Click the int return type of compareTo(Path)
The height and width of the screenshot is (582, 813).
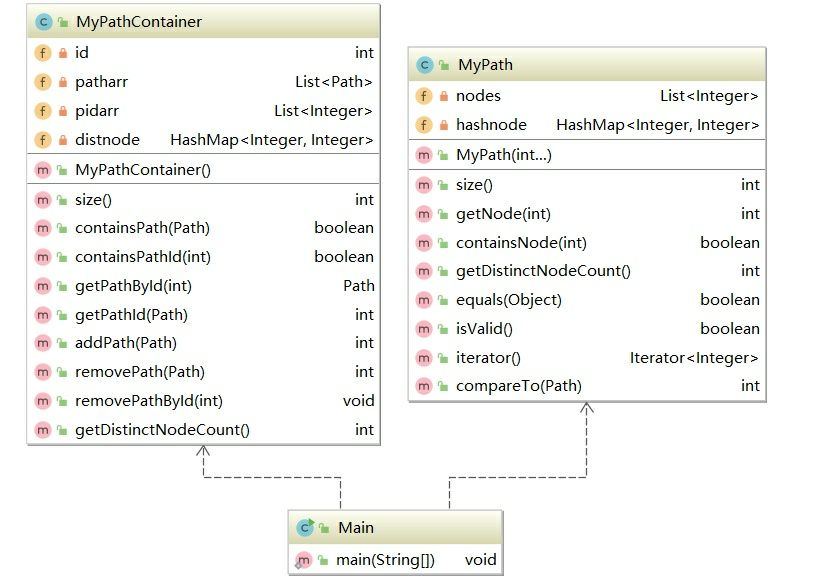[750, 386]
